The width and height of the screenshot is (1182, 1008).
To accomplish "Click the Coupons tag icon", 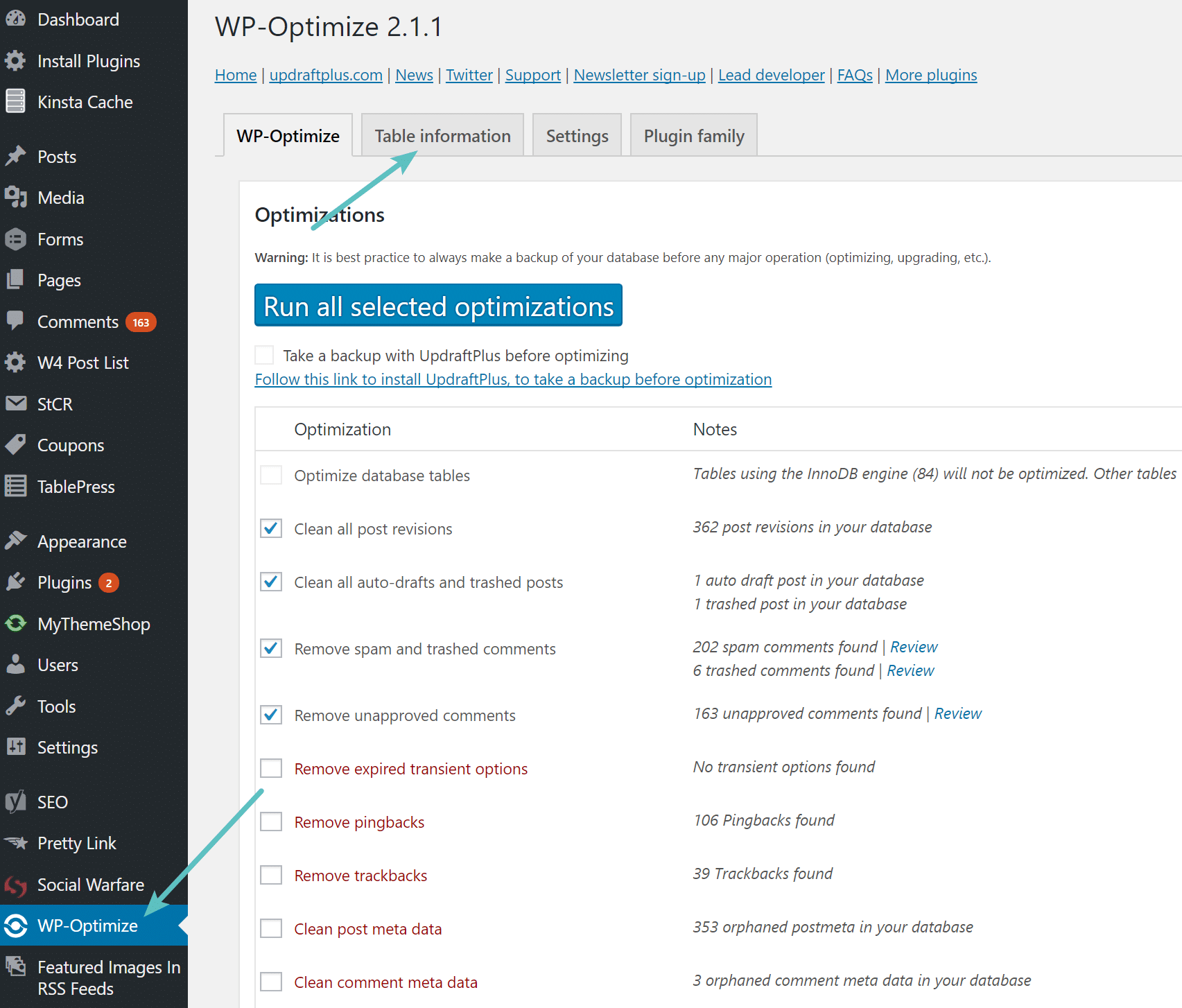I will point(15,445).
